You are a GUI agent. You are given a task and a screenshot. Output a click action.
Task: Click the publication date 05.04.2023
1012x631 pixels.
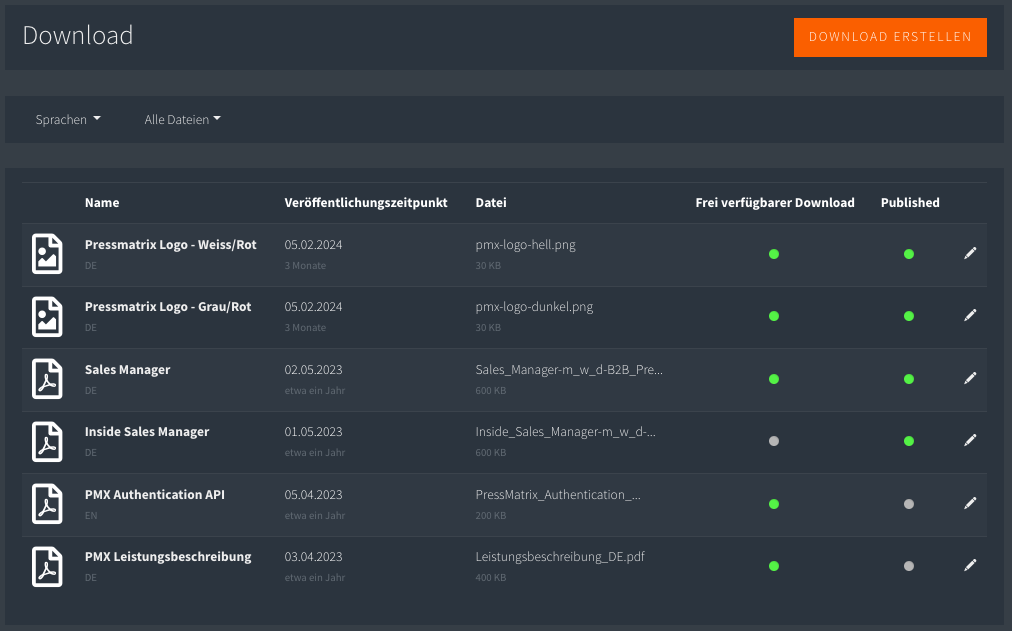(313, 495)
